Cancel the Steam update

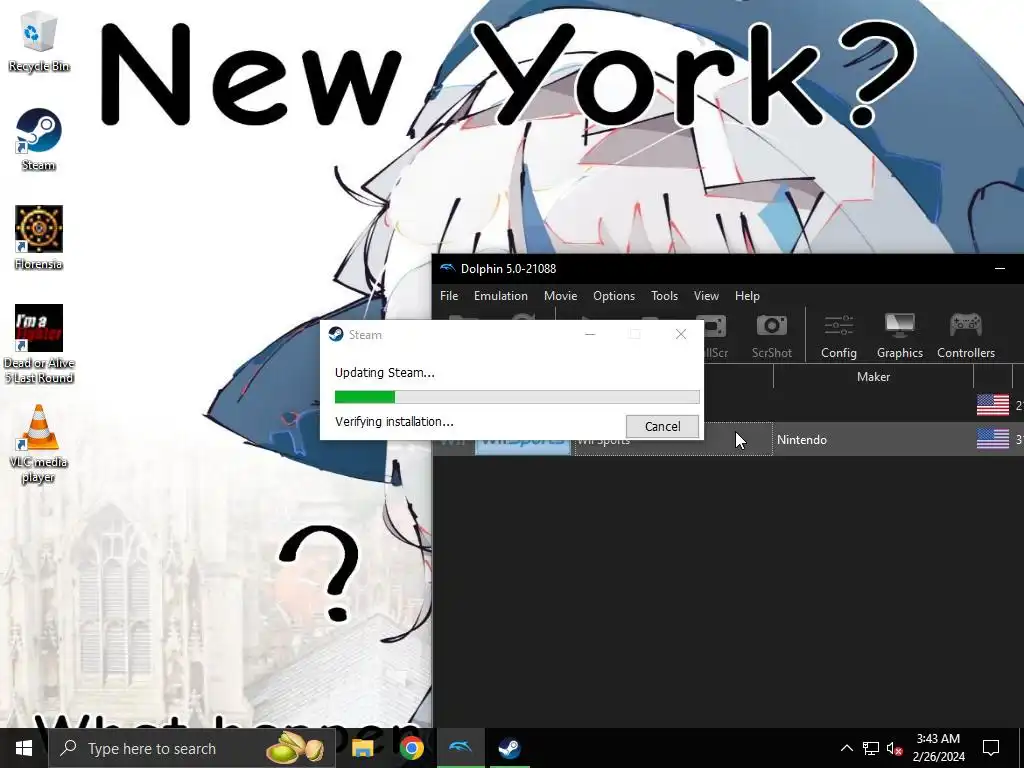point(662,426)
